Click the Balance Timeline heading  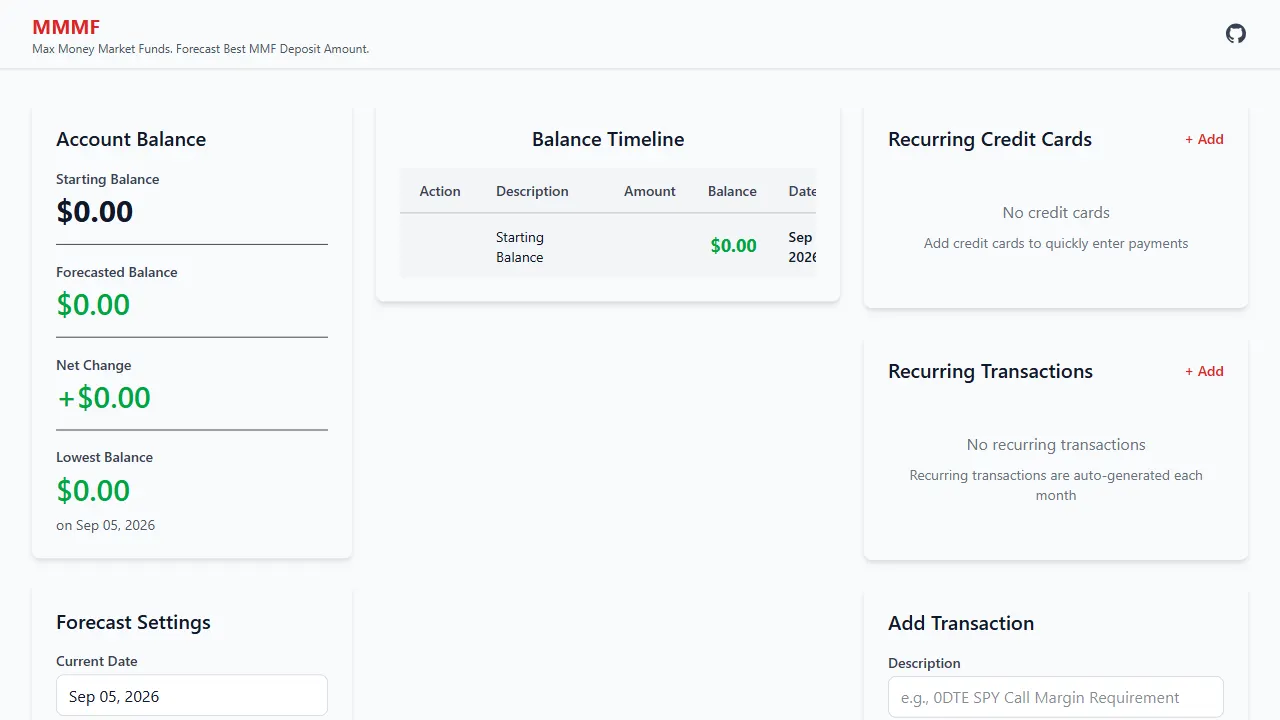608,140
